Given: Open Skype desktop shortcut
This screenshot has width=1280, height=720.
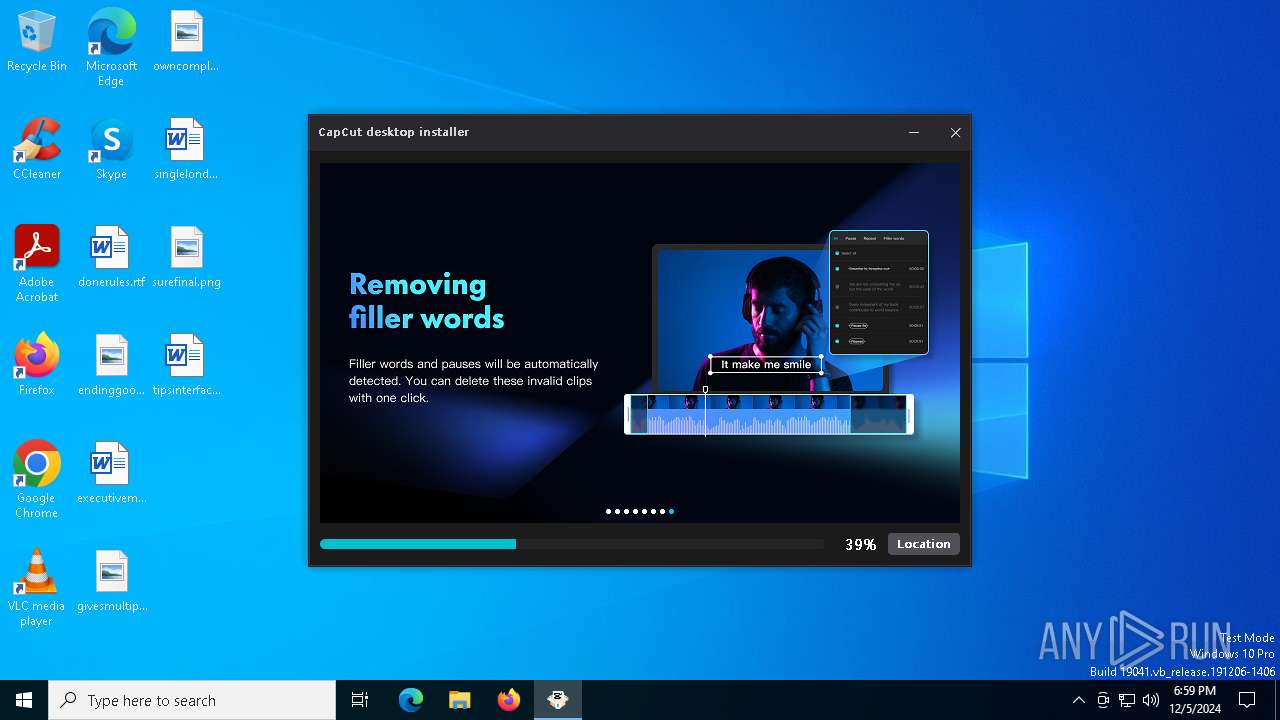Looking at the screenshot, I should tap(111, 150).
